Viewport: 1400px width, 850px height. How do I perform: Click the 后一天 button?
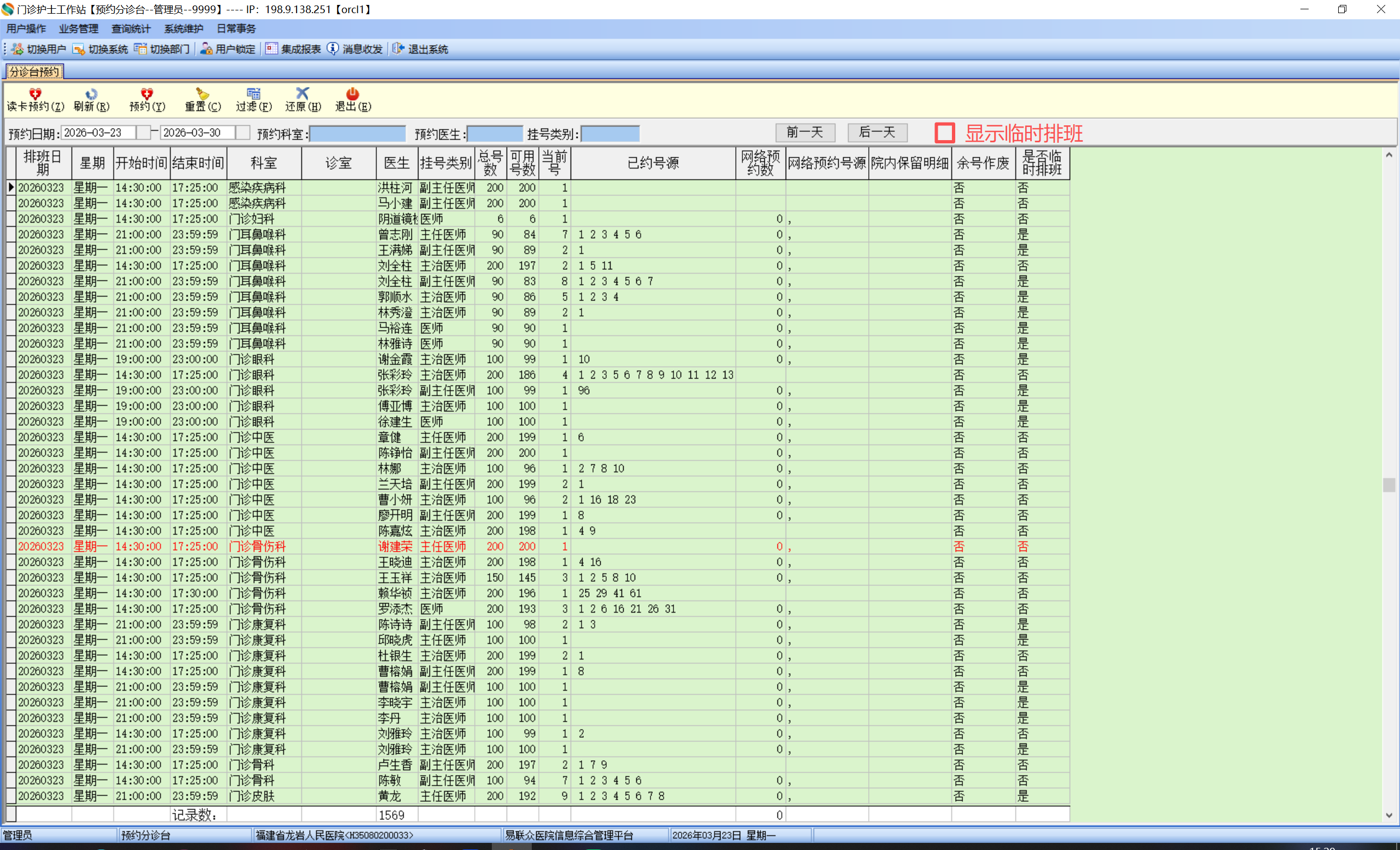[x=876, y=132]
